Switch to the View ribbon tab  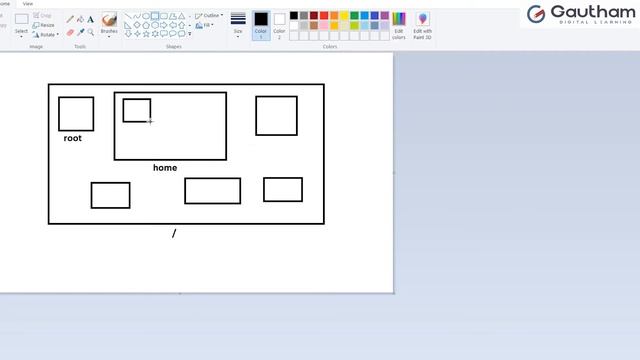click(28, 4)
